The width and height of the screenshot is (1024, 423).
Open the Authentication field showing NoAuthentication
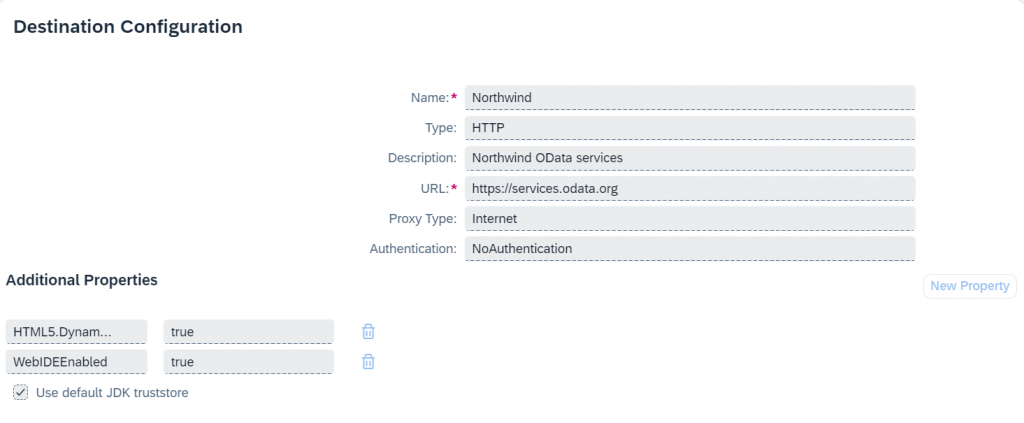click(x=690, y=249)
